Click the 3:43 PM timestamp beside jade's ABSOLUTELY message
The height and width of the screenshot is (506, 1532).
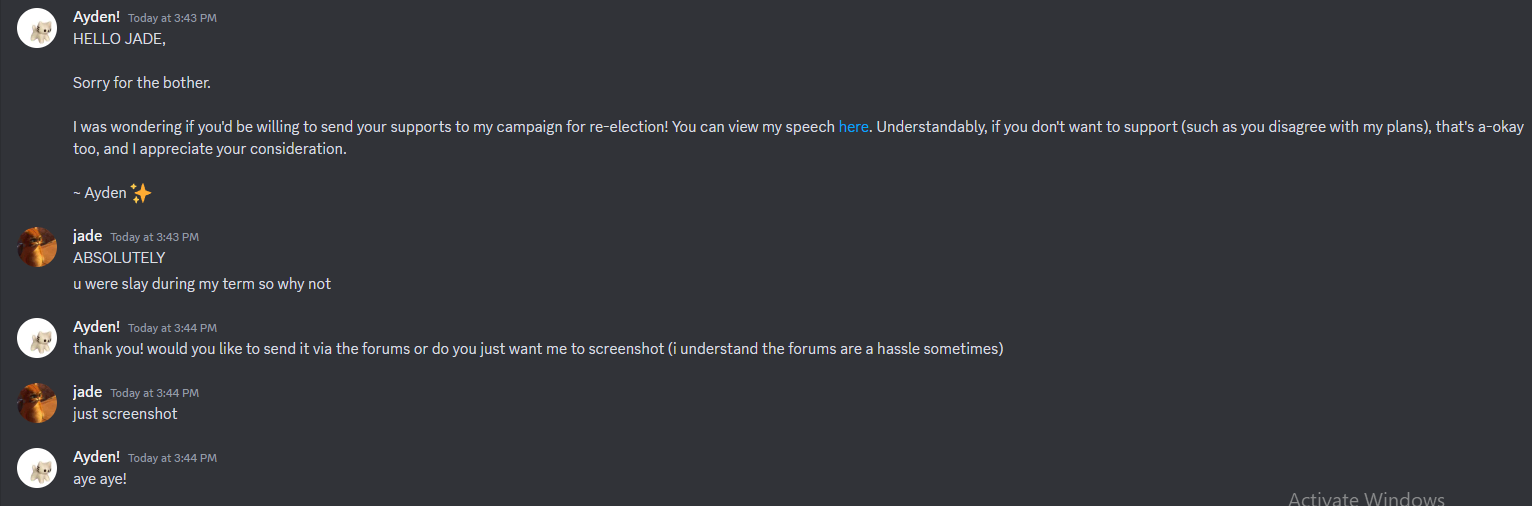click(x=155, y=237)
